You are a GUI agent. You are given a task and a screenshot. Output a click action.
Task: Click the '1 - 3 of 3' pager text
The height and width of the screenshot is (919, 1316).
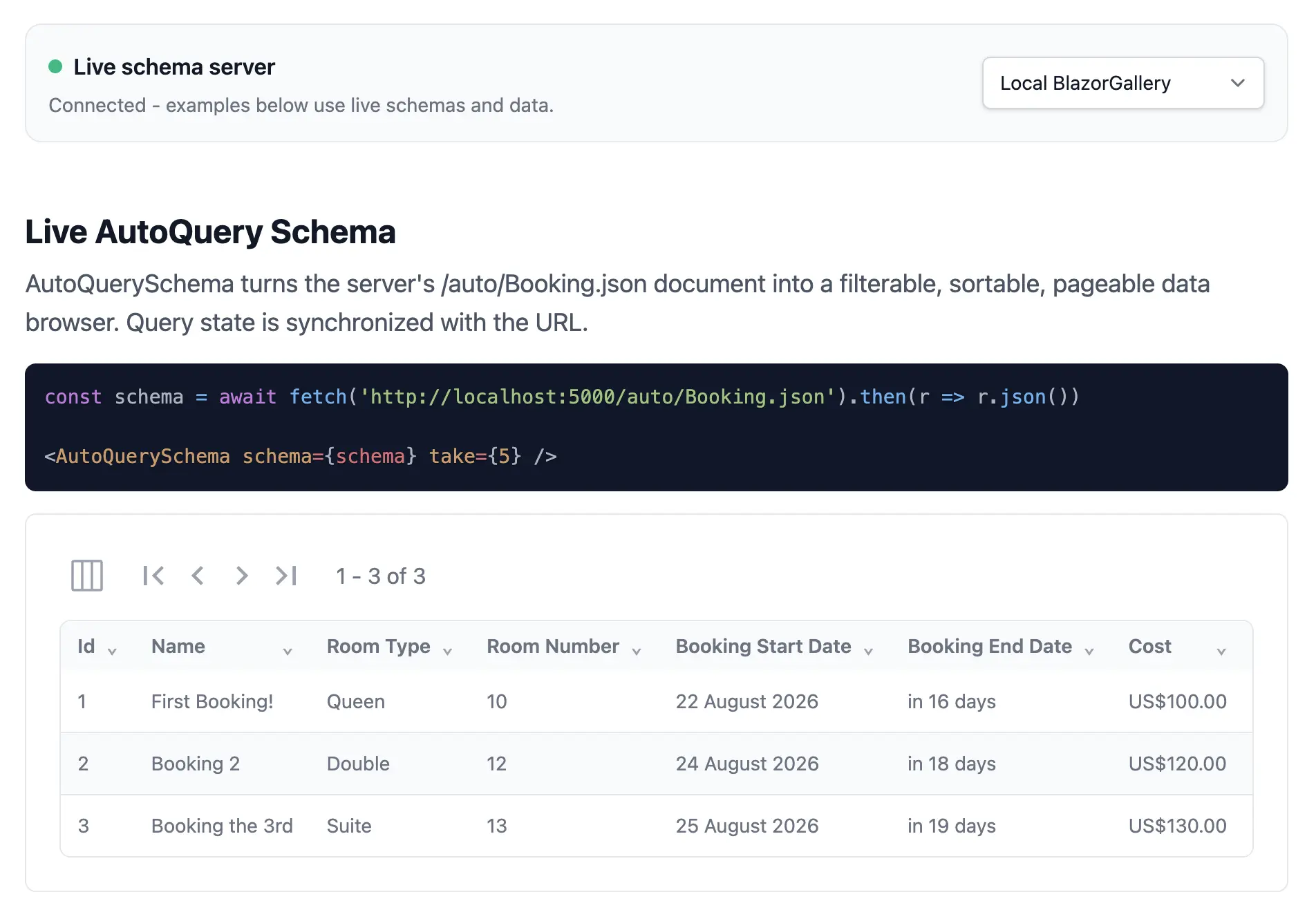click(381, 576)
